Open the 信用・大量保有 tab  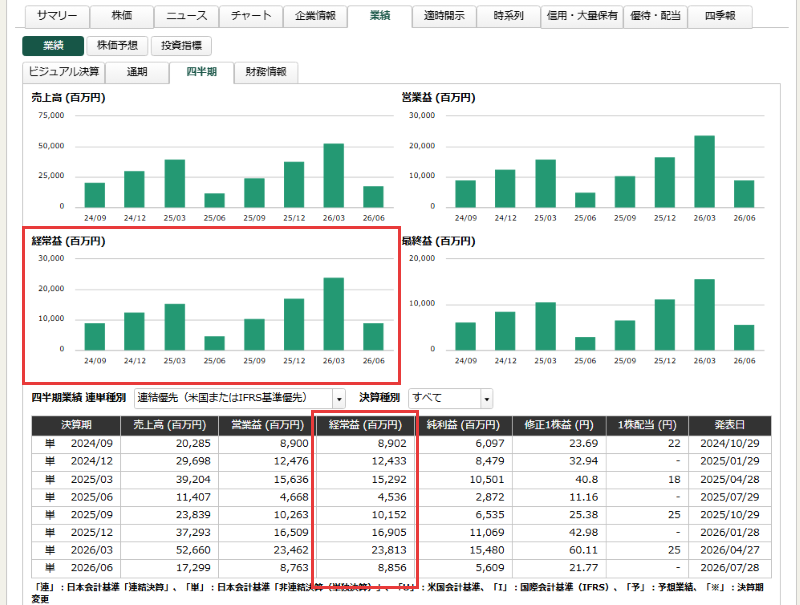coord(582,16)
